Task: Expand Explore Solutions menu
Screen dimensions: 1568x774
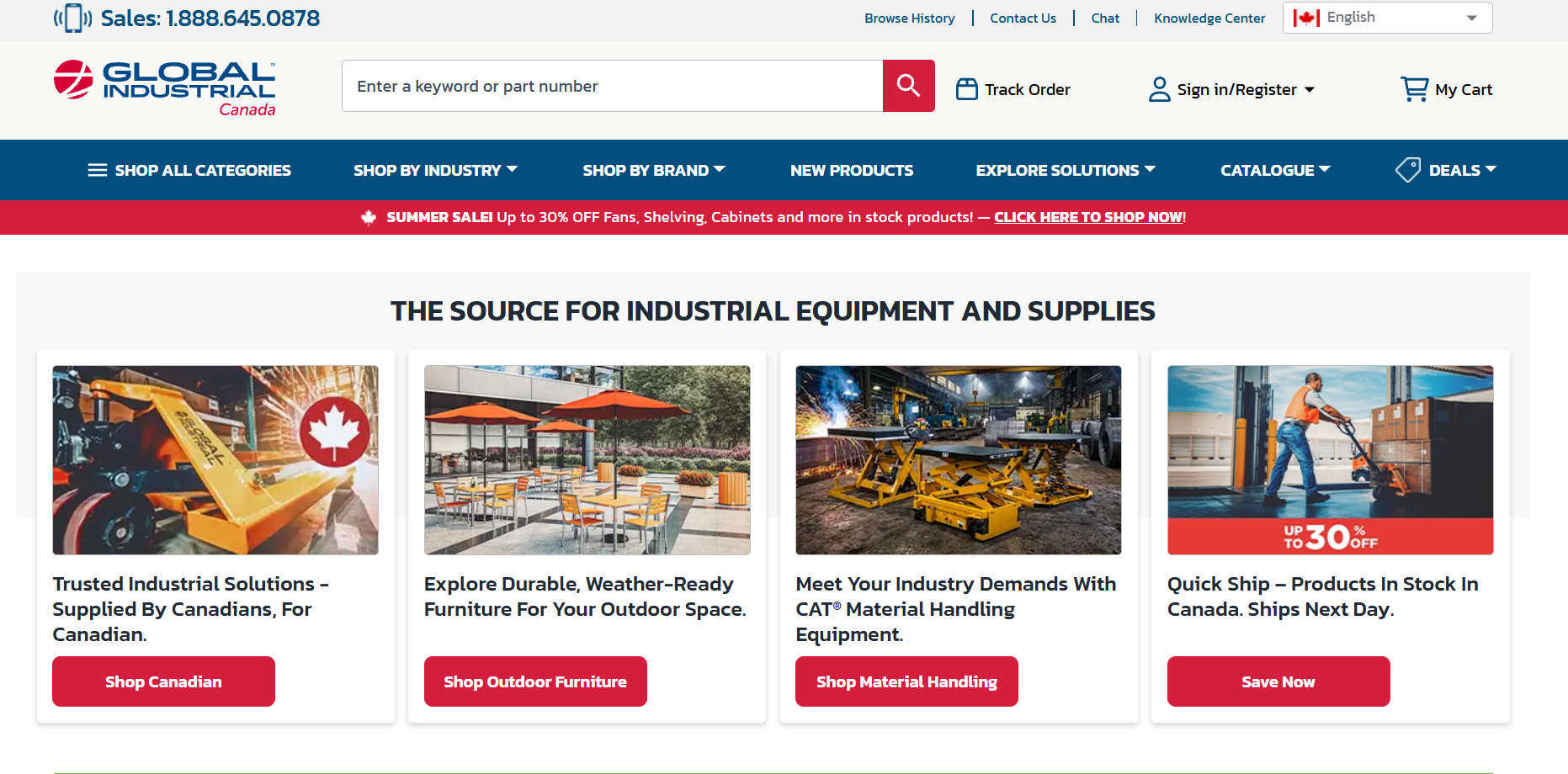Action: click(x=1066, y=170)
